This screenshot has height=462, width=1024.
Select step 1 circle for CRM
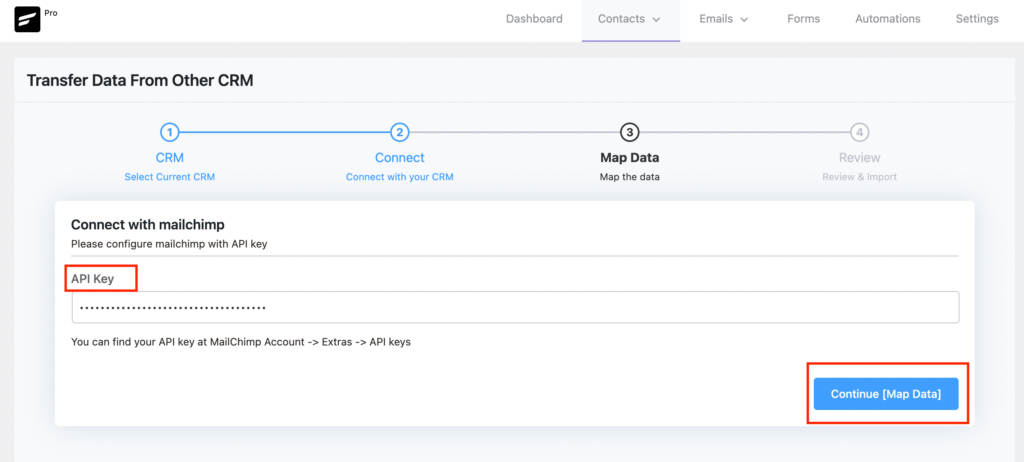(x=170, y=133)
